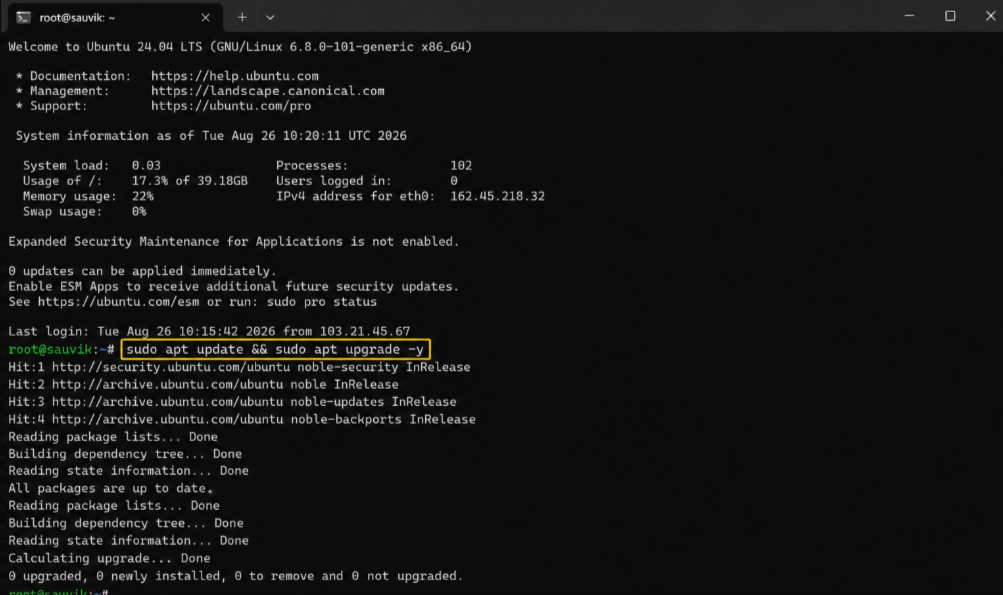Screen dimensions: 1003x595
Task: Click the 'sudo pro status' text
Action: pos(322,302)
